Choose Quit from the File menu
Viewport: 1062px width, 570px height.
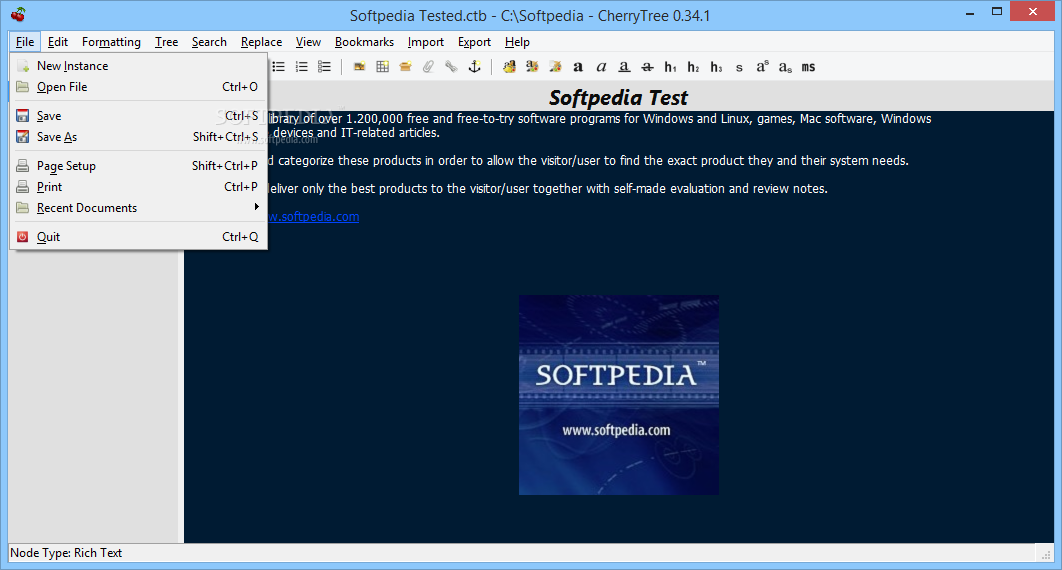(139, 237)
